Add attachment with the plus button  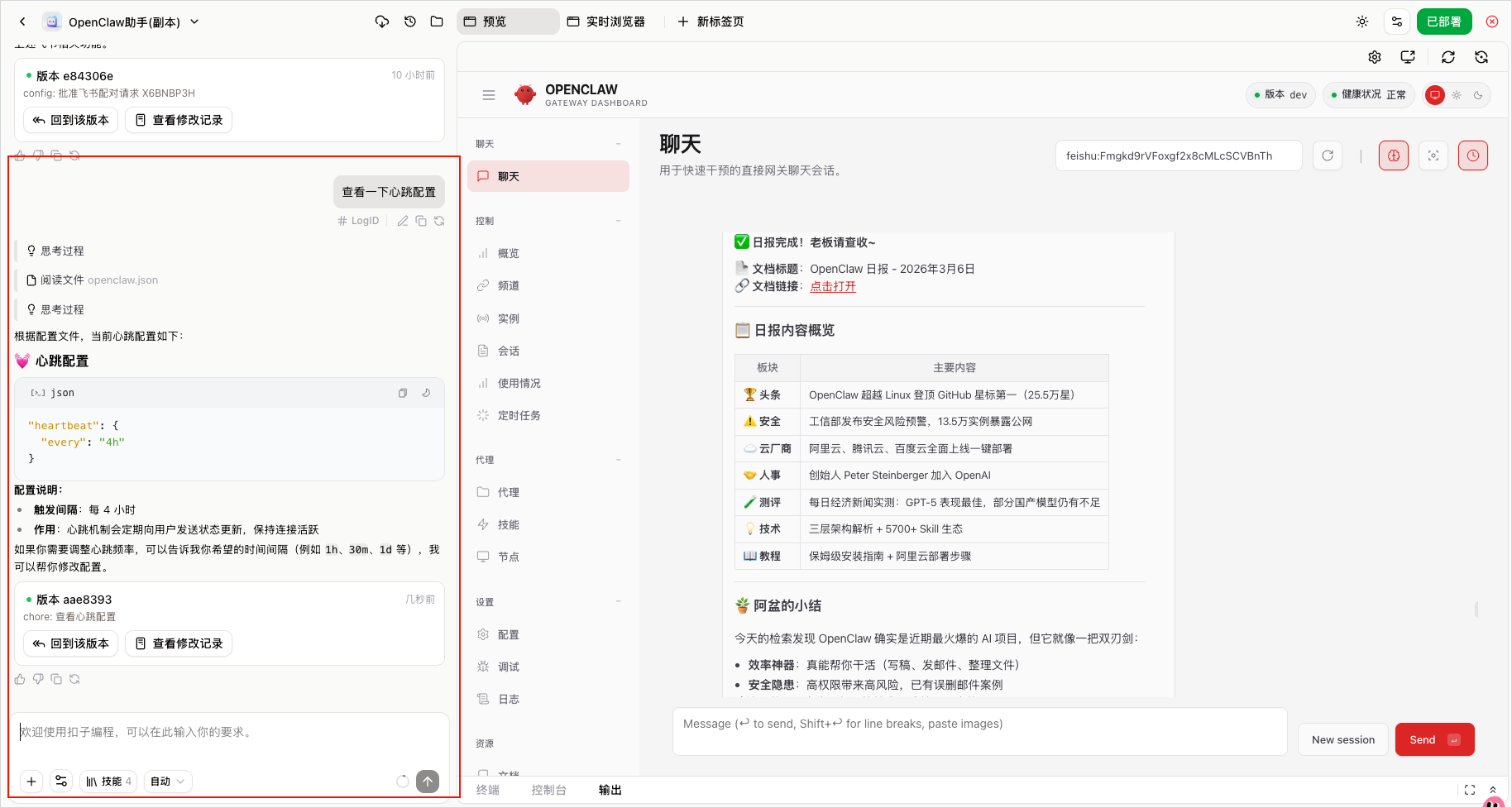coord(31,782)
